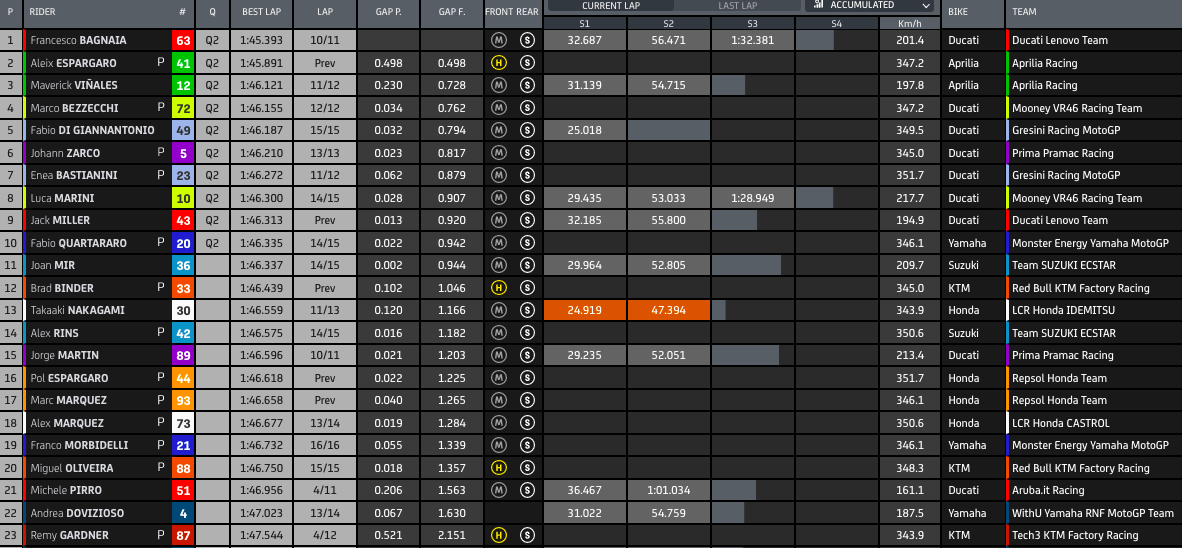Screen dimensions: 1182x548
Task: Click Oliveira's yellow hard front tyre icon
Action: point(498,468)
